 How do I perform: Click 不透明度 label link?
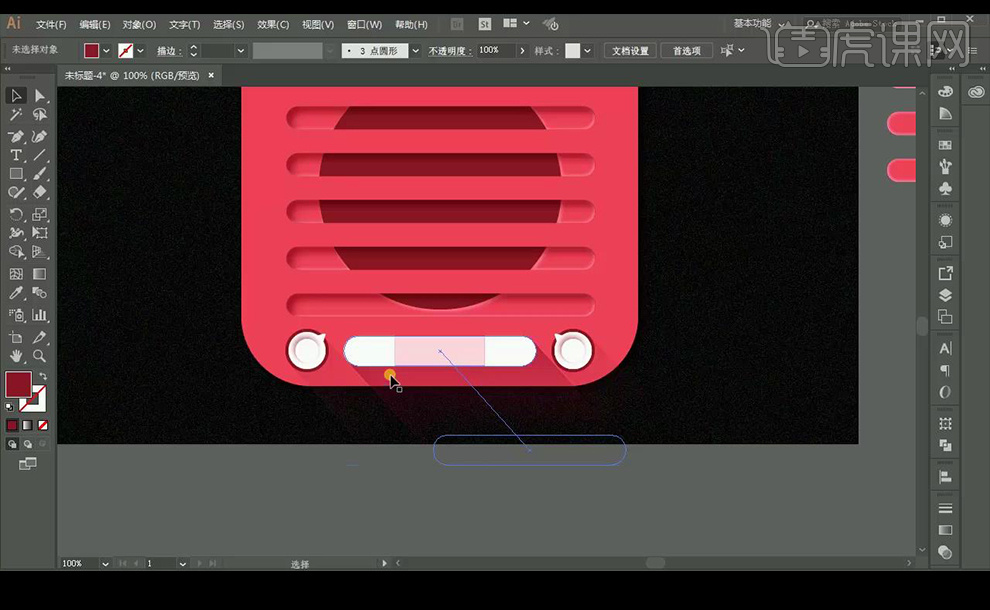[x=450, y=51]
